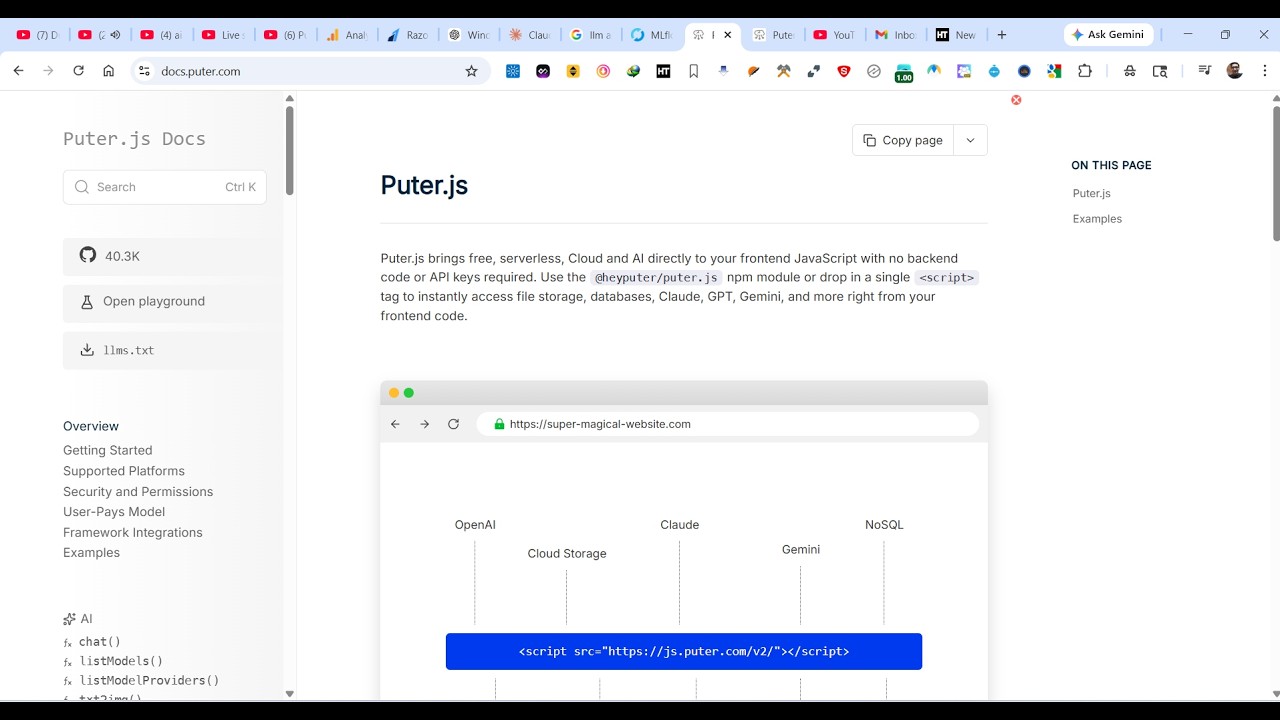
Task: Switch to the MLflow tab
Action: [x=651, y=34]
